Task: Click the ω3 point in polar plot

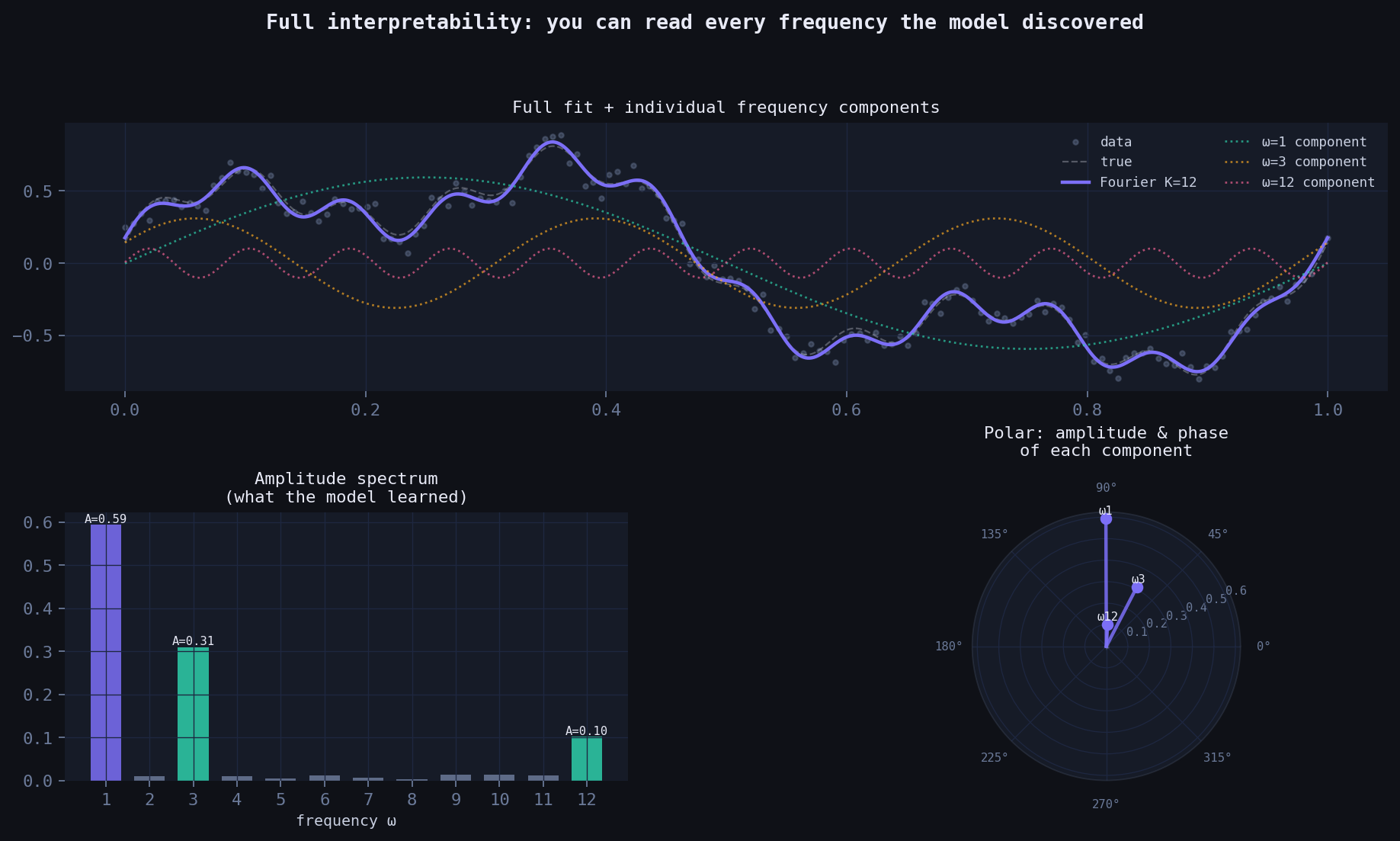Action: [x=1137, y=587]
